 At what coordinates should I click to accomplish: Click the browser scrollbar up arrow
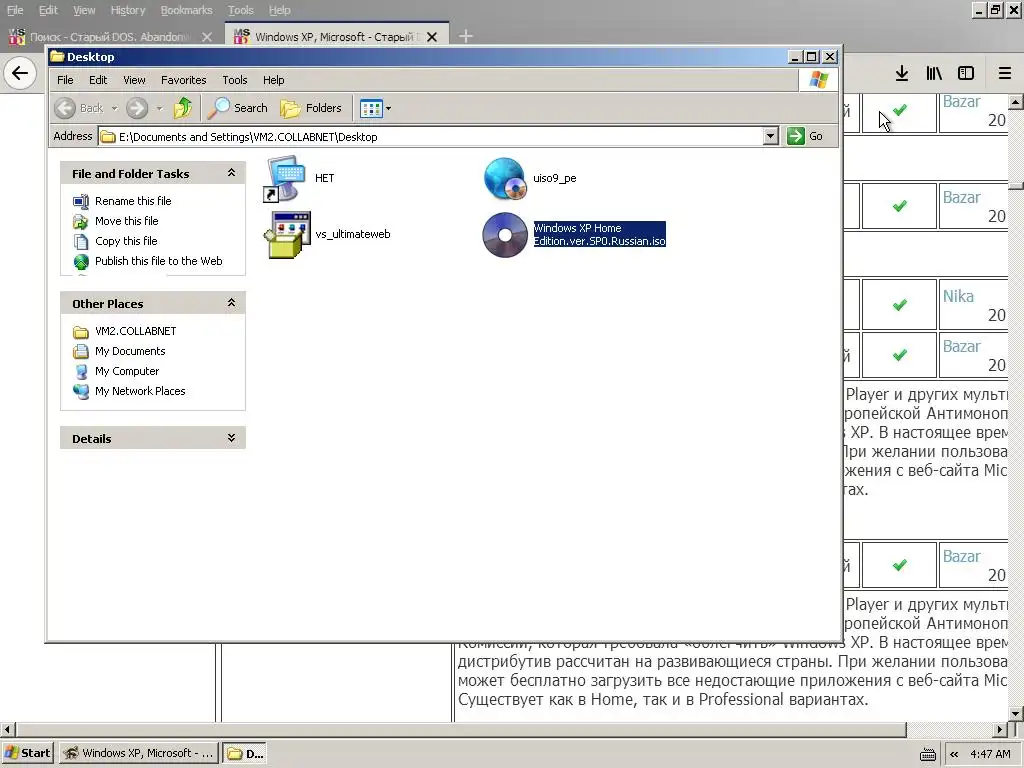pyautogui.click(x=1016, y=102)
